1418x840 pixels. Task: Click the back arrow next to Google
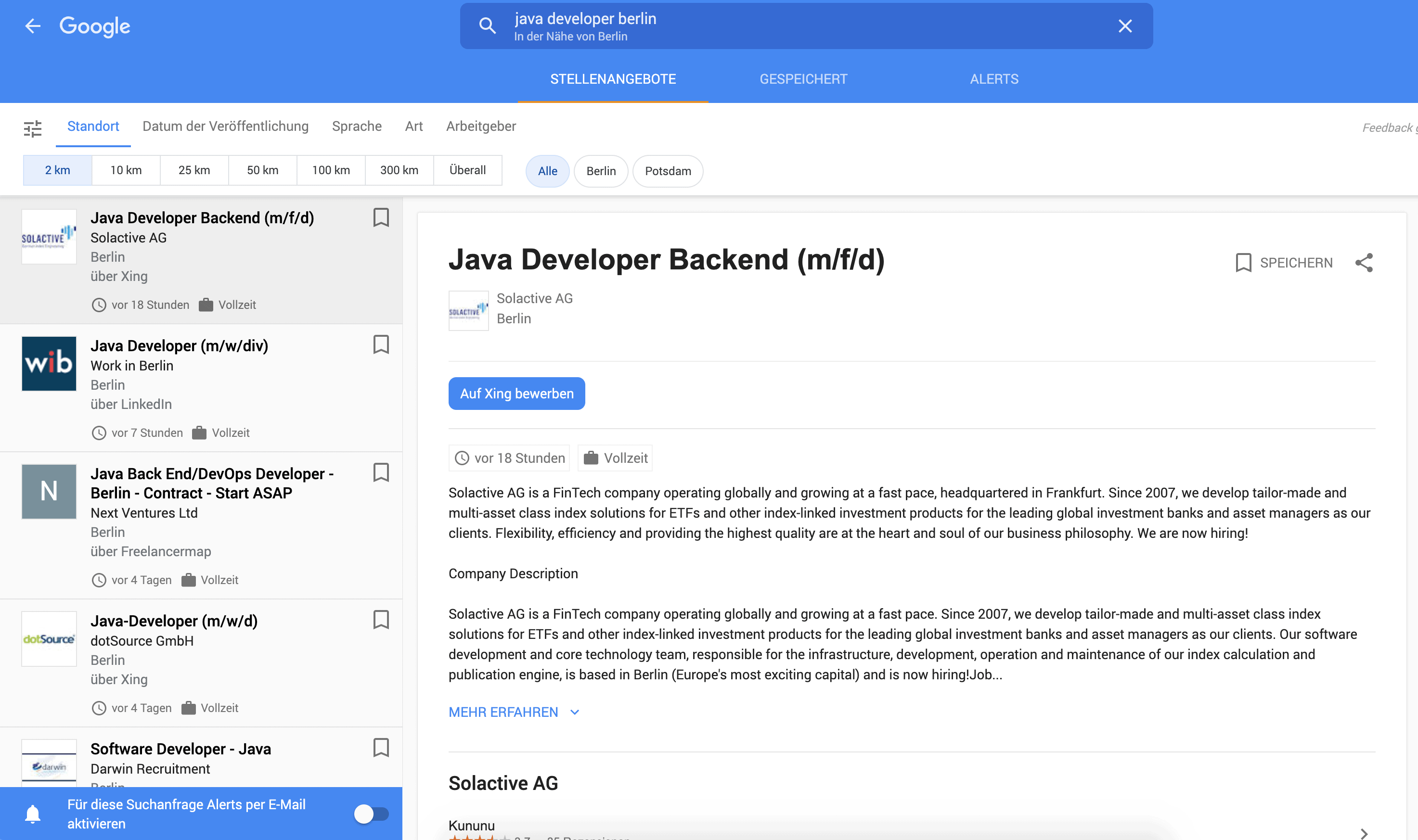coord(33,26)
